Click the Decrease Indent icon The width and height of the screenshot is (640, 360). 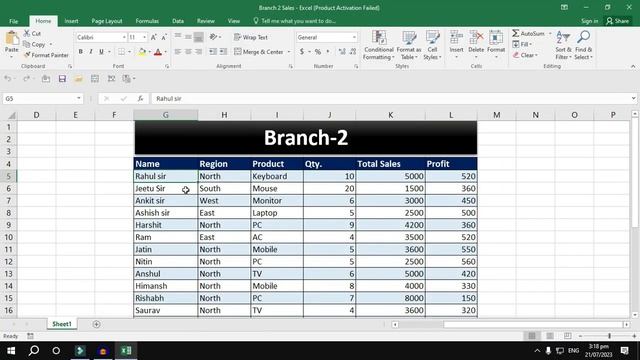click(213, 52)
